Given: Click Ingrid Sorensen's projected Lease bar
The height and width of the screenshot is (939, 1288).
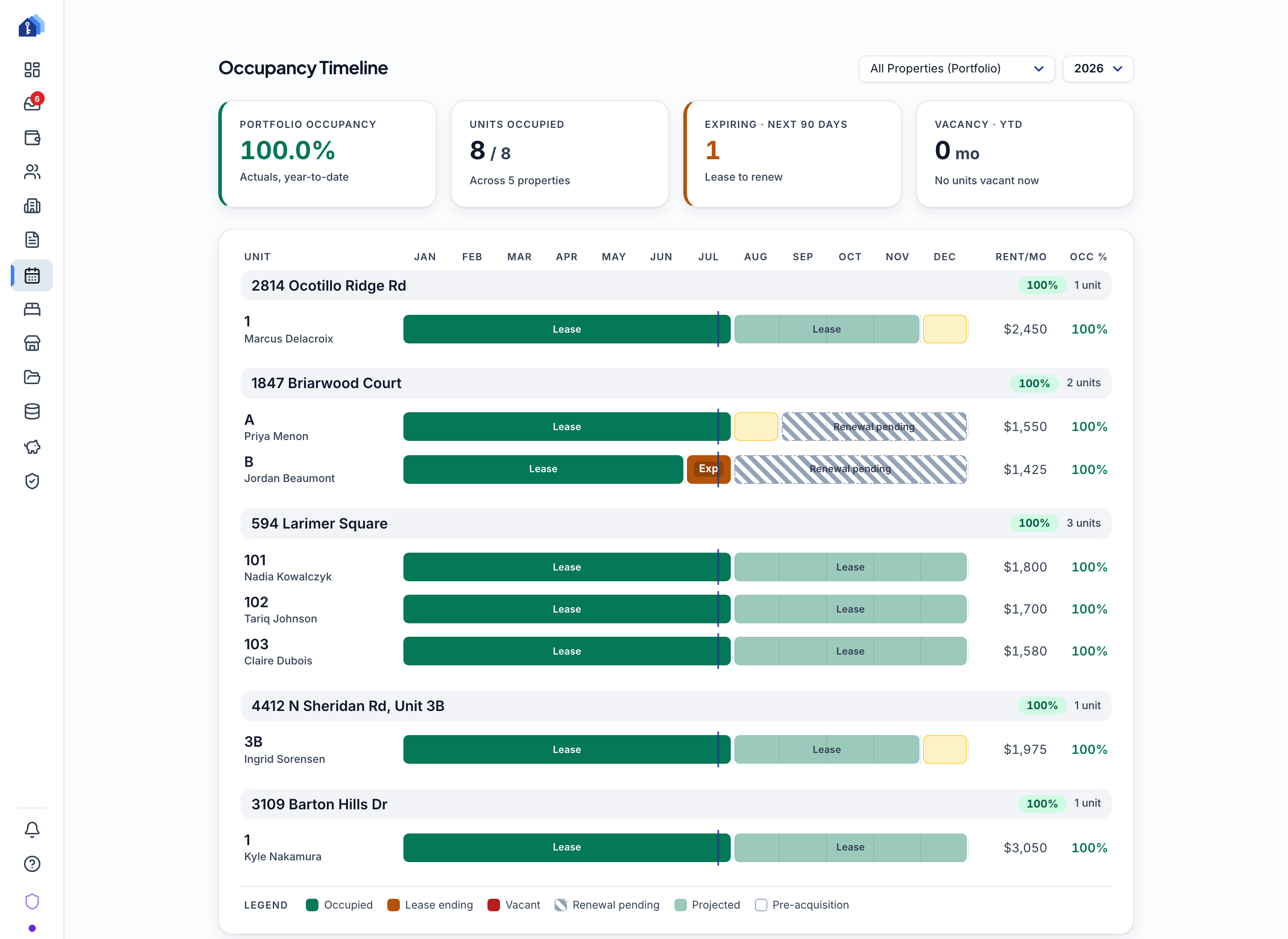Looking at the screenshot, I should (x=826, y=750).
